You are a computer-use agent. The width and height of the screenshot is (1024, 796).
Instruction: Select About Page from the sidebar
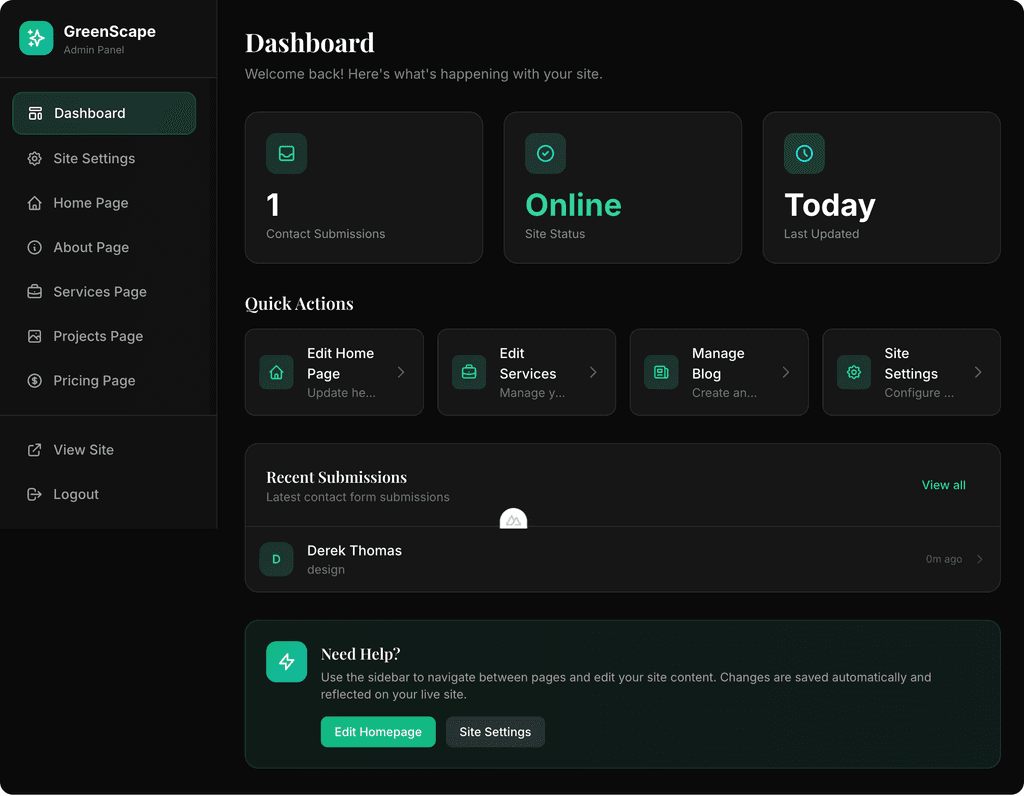click(x=91, y=247)
